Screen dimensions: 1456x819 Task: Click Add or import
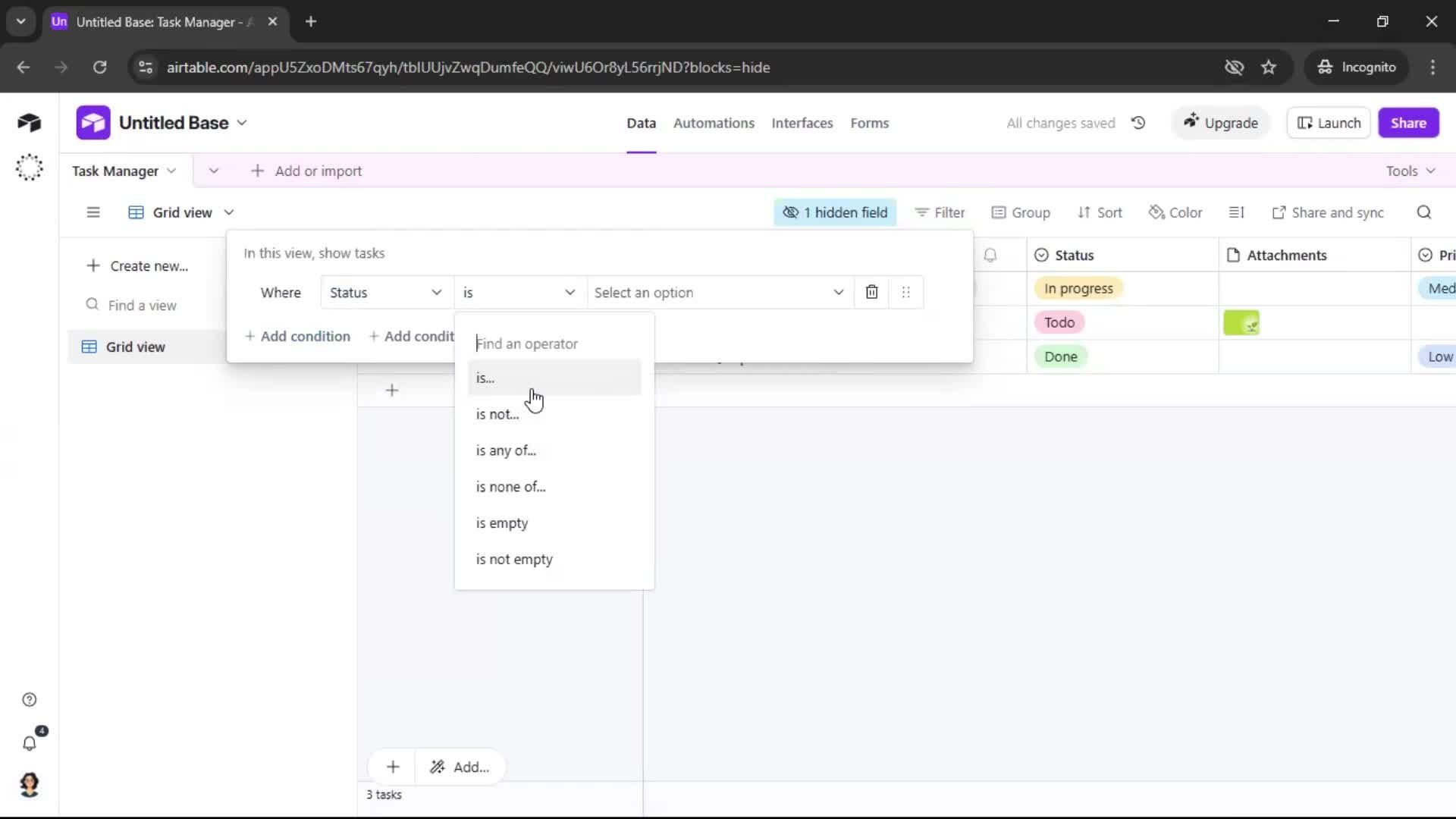click(306, 171)
